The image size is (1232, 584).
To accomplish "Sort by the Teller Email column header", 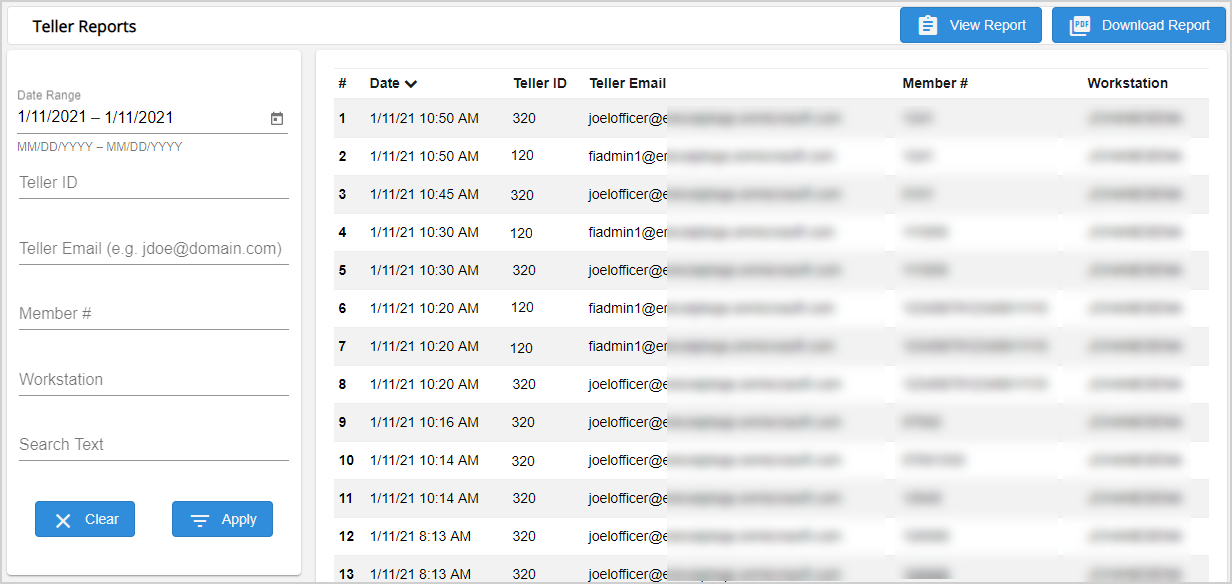I will click(x=627, y=84).
